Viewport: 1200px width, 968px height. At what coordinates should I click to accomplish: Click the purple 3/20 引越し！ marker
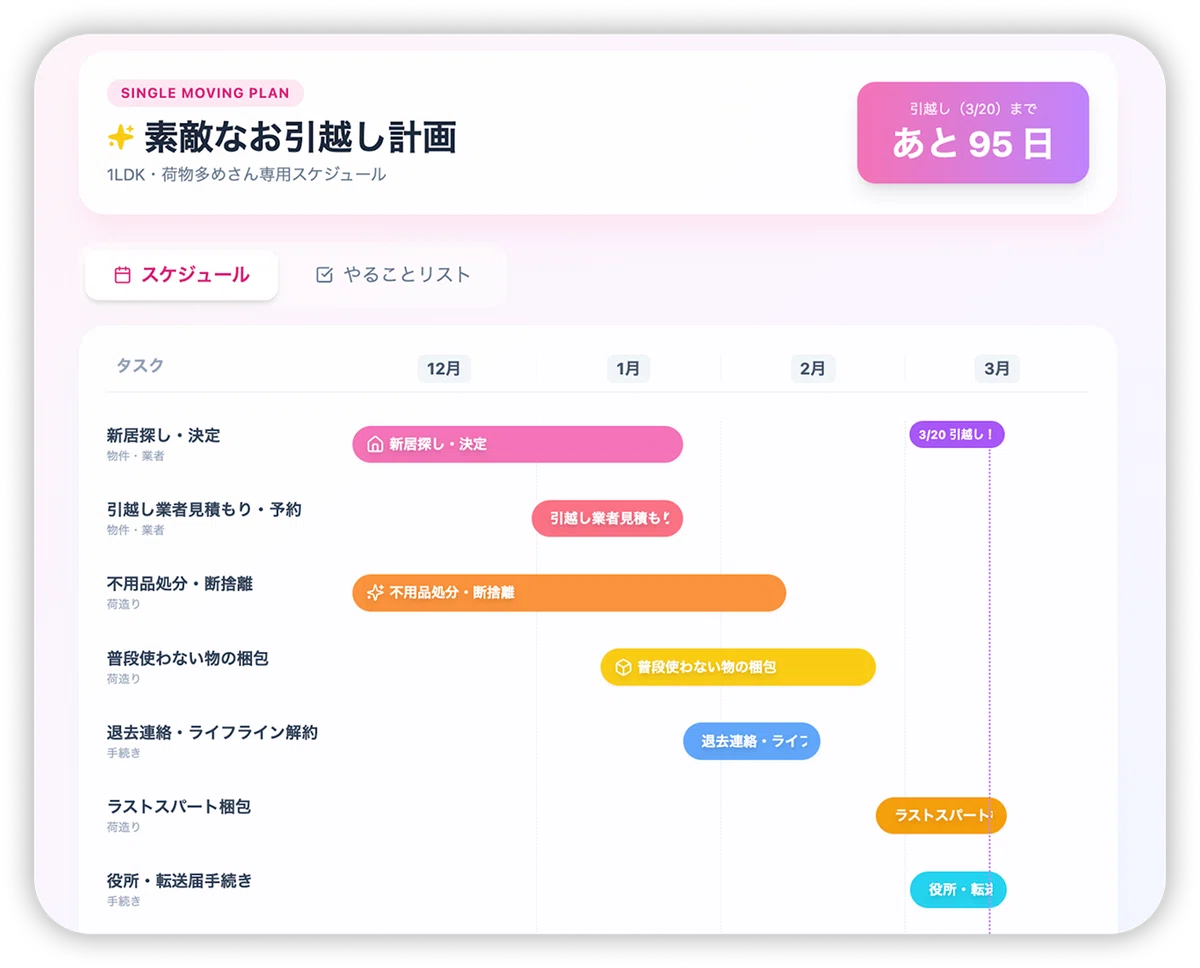957,435
